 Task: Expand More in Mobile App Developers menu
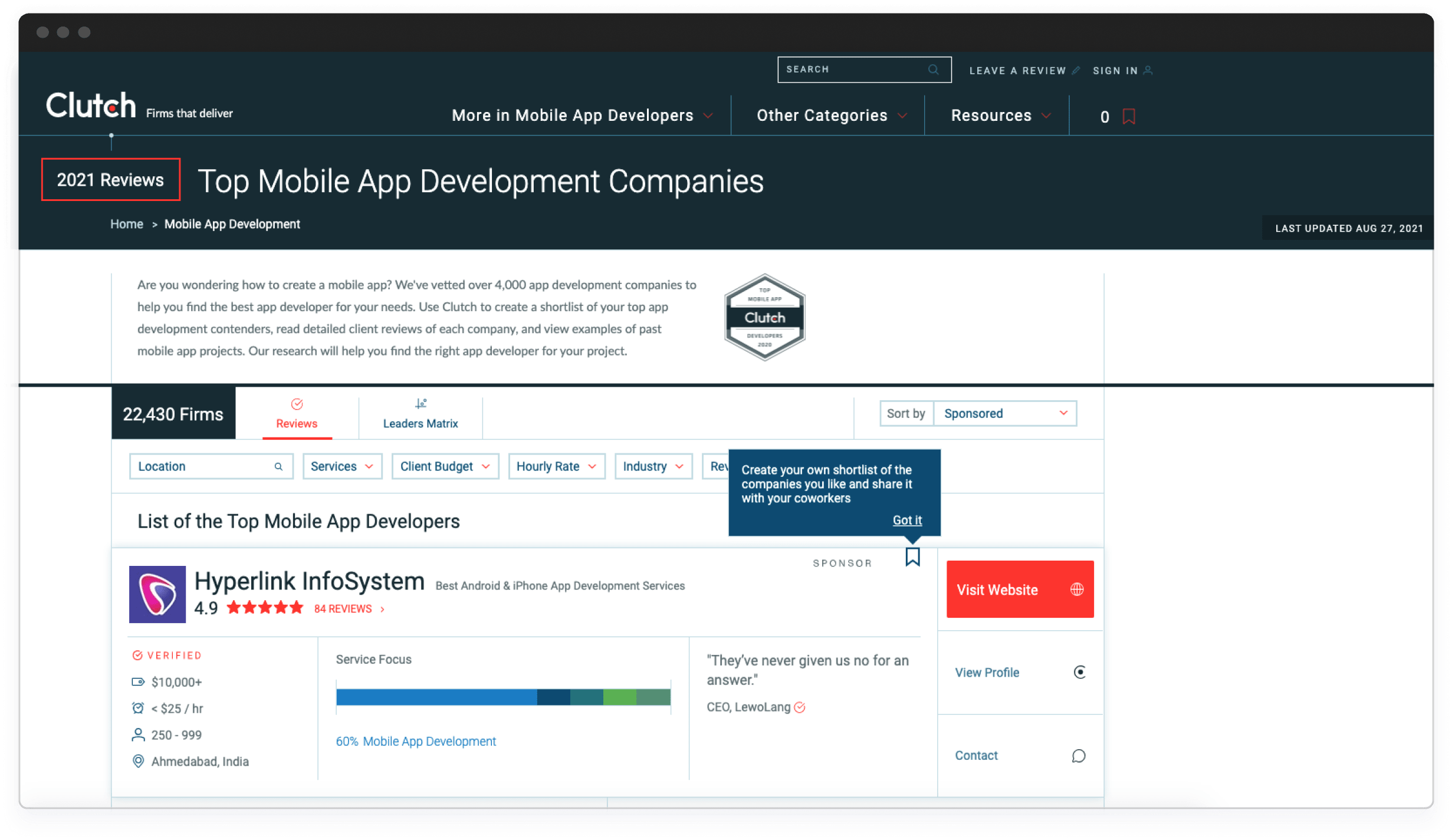(583, 116)
